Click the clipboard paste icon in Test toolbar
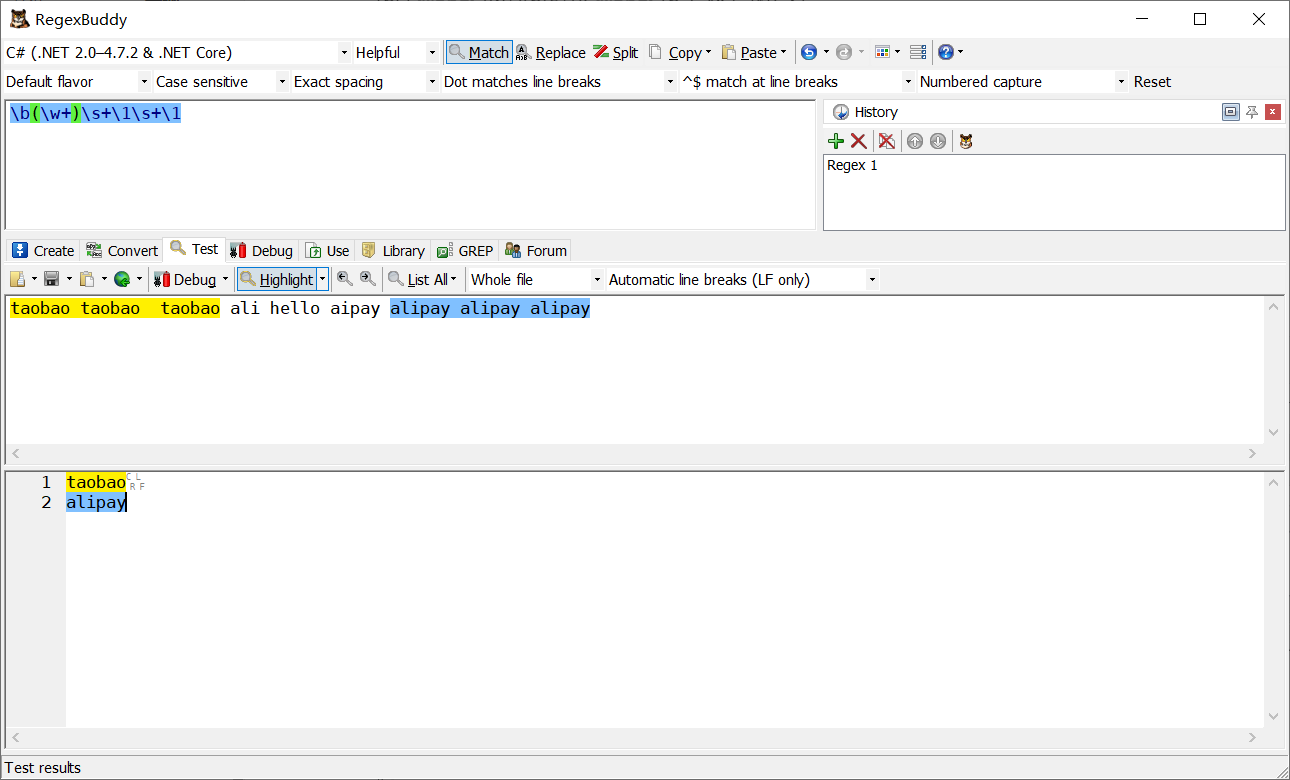The width and height of the screenshot is (1290, 780). coord(87,279)
